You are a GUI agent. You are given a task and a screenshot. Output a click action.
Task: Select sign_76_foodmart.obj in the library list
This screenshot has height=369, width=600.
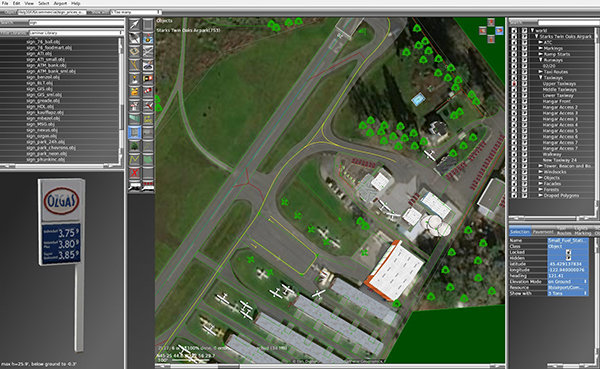click(49, 48)
